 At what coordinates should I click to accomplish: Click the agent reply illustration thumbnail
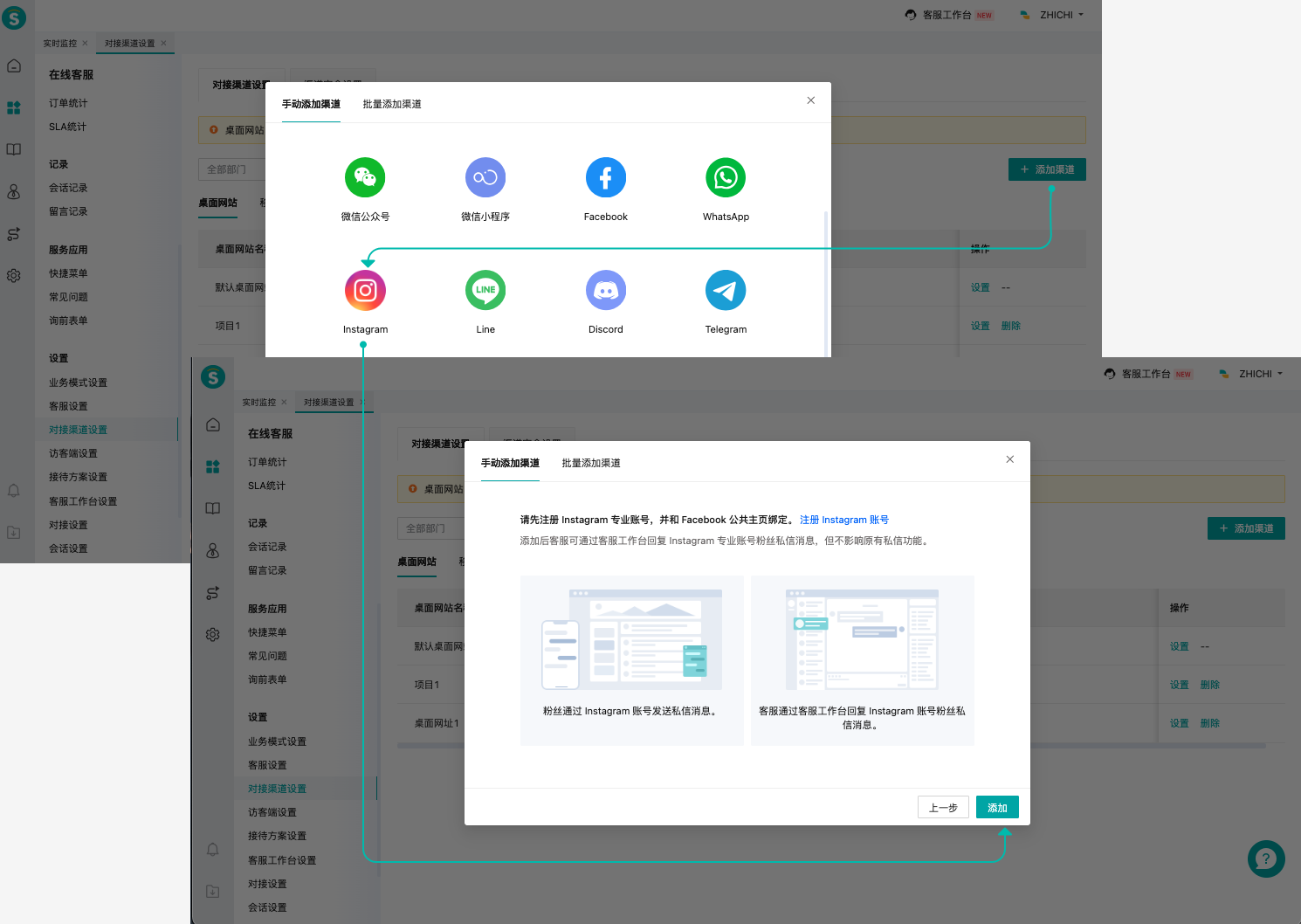862,639
